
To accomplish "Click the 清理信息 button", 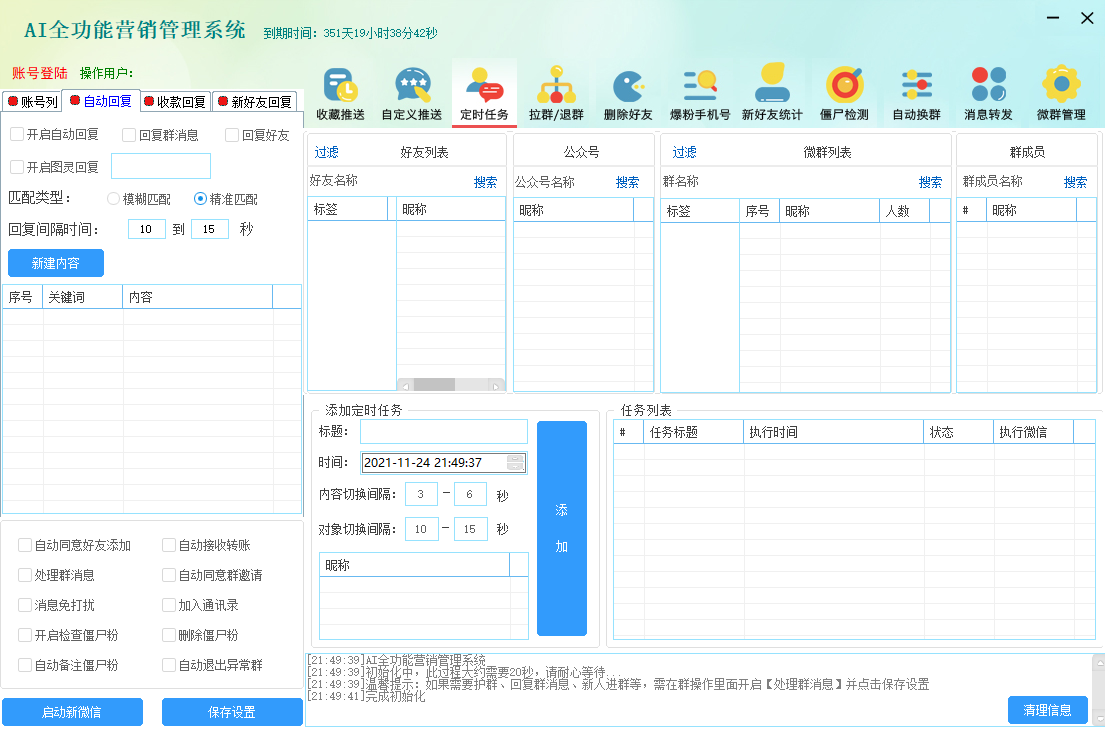I will pyautogui.click(x=1047, y=710).
